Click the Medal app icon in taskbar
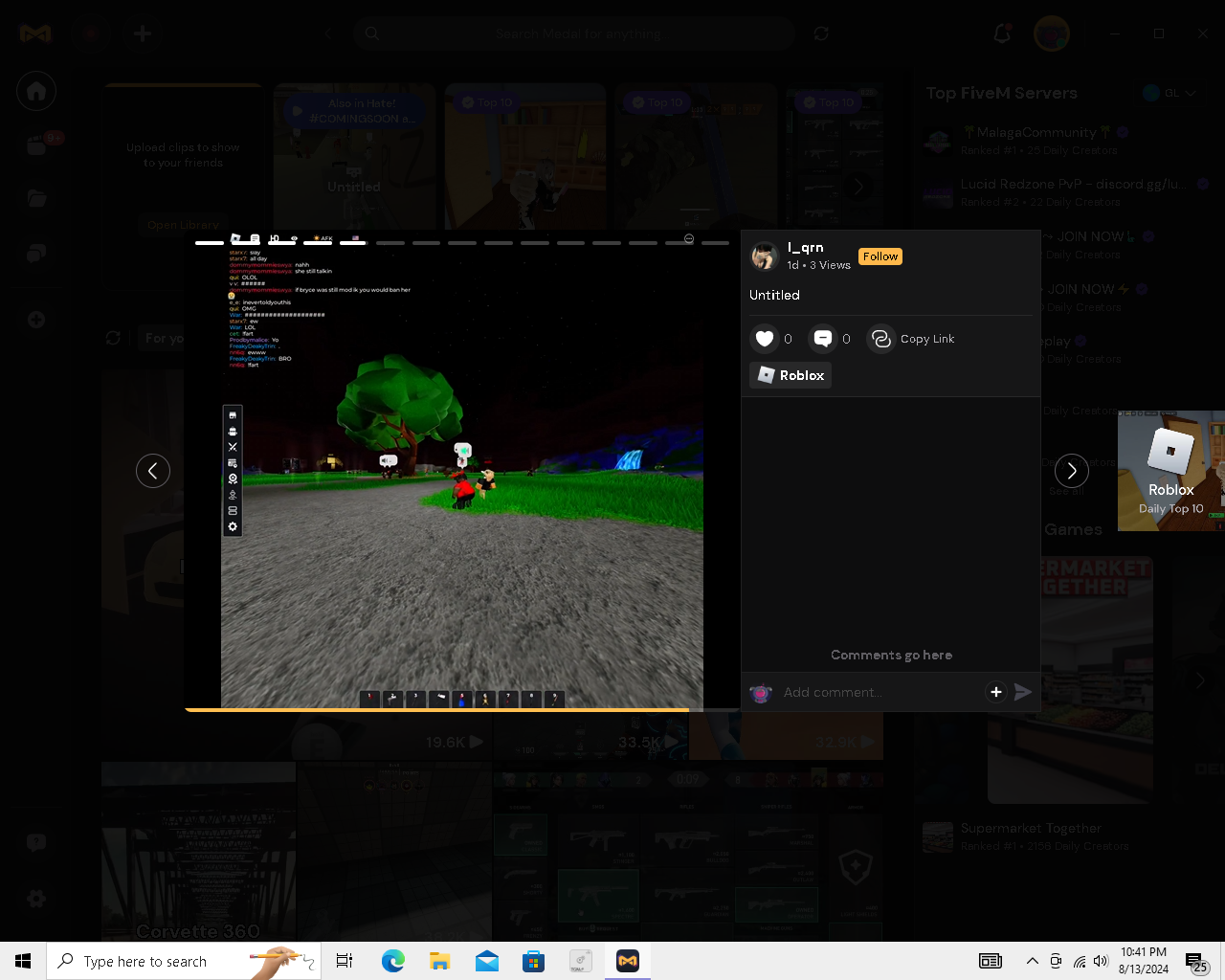The height and width of the screenshot is (980, 1225). click(x=628, y=961)
